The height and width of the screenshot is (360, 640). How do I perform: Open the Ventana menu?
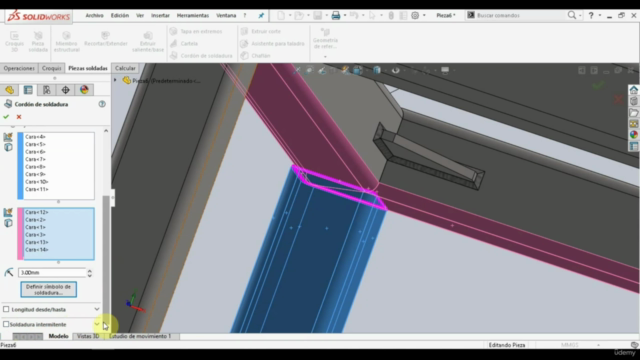point(226,16)
